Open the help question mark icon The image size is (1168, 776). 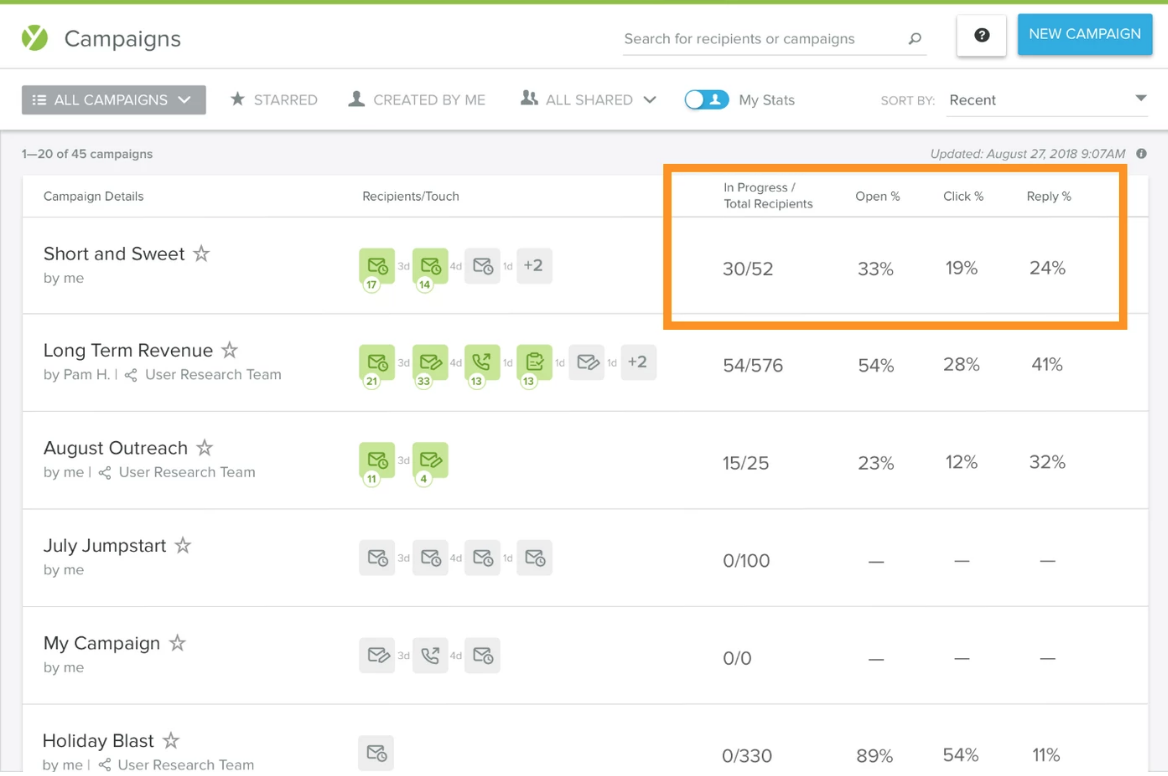[981, 35]
